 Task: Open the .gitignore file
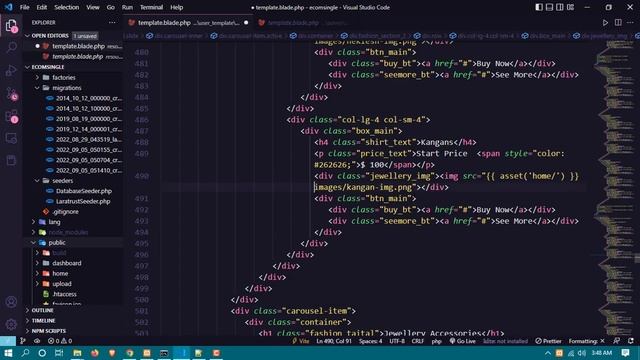click(65, 211)
